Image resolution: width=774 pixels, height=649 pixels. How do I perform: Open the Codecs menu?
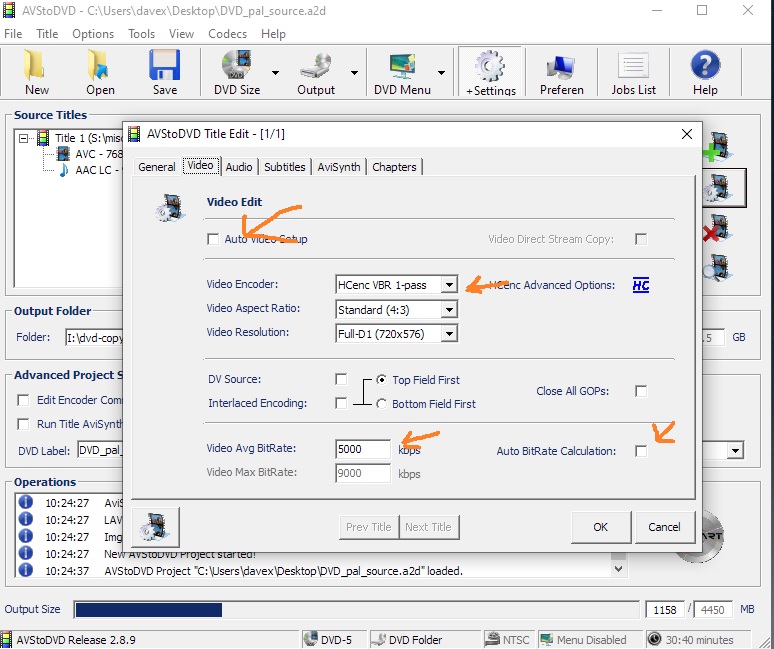[x=227, y=34]
